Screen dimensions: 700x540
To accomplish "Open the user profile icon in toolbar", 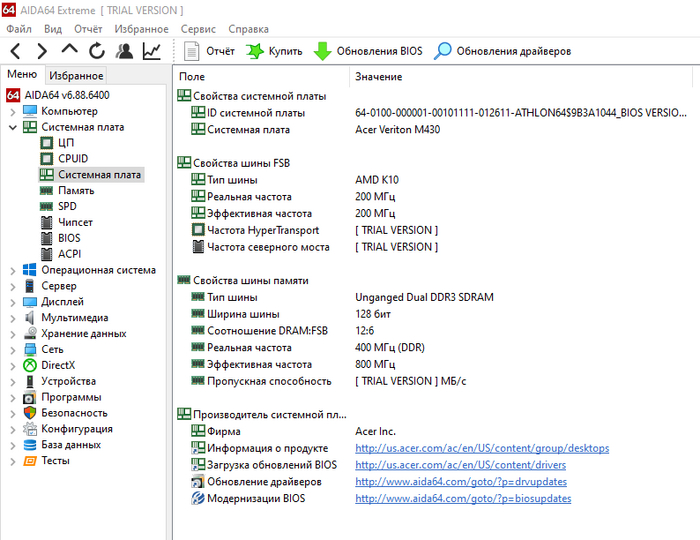I will (124, 51).
